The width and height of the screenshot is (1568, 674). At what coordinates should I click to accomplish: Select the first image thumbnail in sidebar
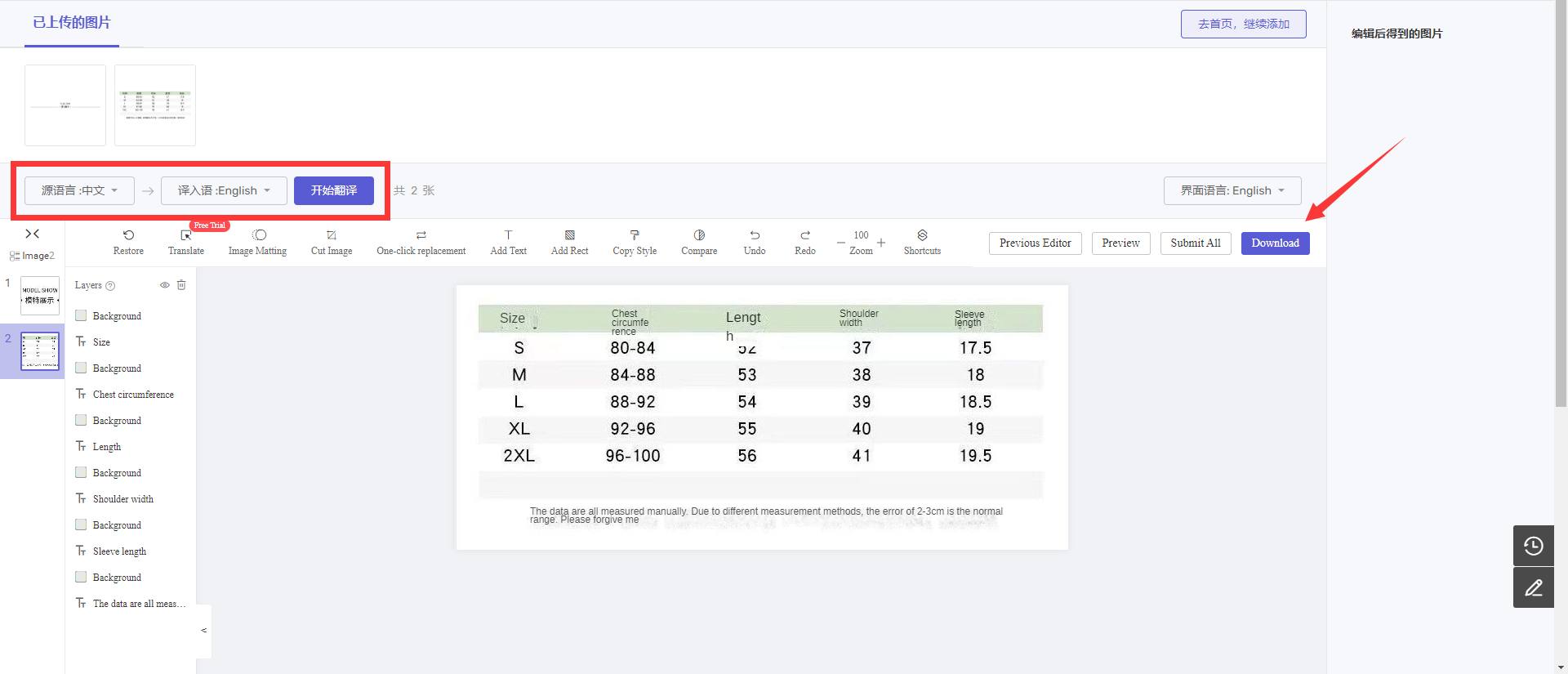click(x=40, y=296)
